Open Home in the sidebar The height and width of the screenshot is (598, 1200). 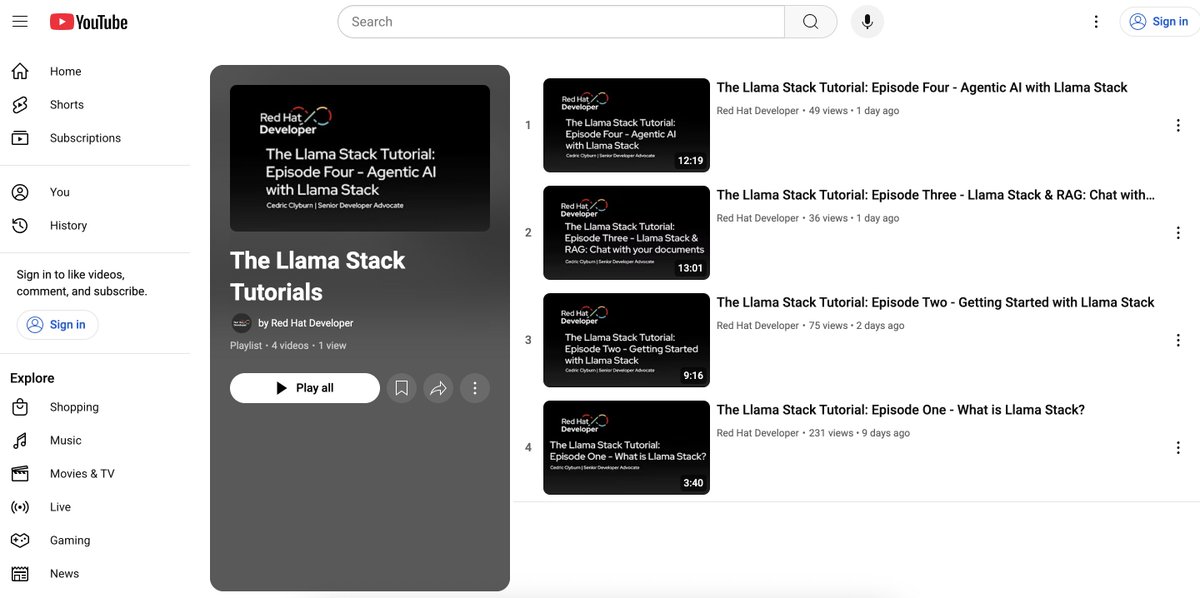pyautogui.click(x=95, y=71)
